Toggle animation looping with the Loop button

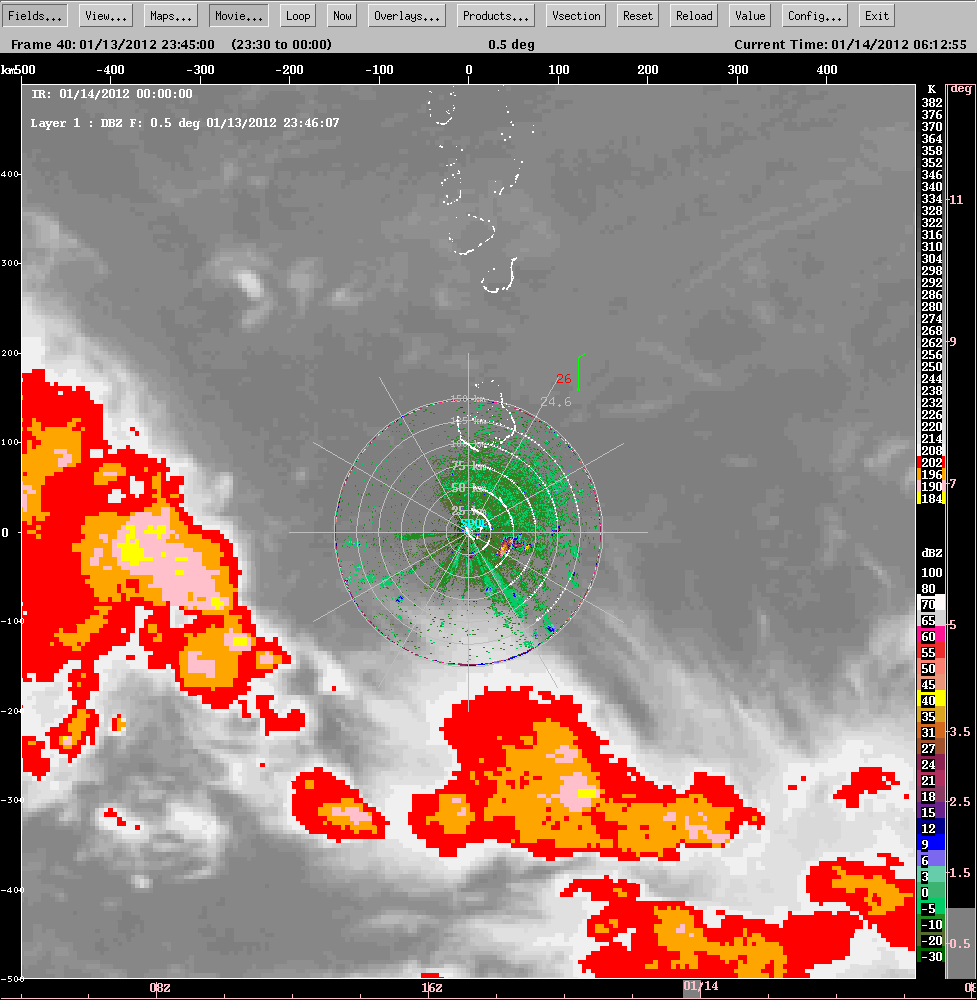[x=297, y=15]
